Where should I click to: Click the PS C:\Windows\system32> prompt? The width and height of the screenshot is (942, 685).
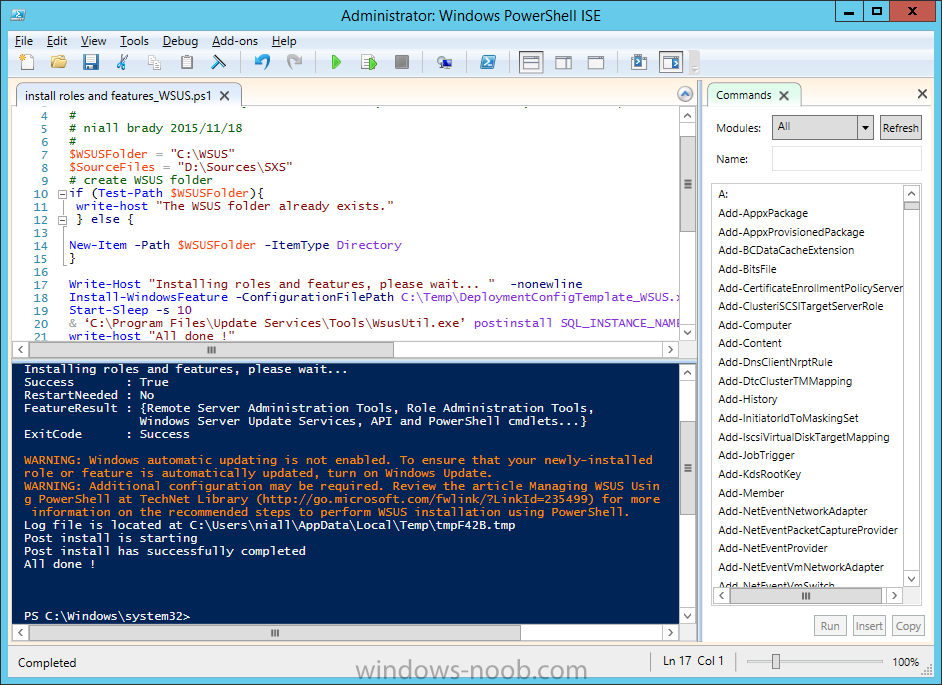[107, 616]
